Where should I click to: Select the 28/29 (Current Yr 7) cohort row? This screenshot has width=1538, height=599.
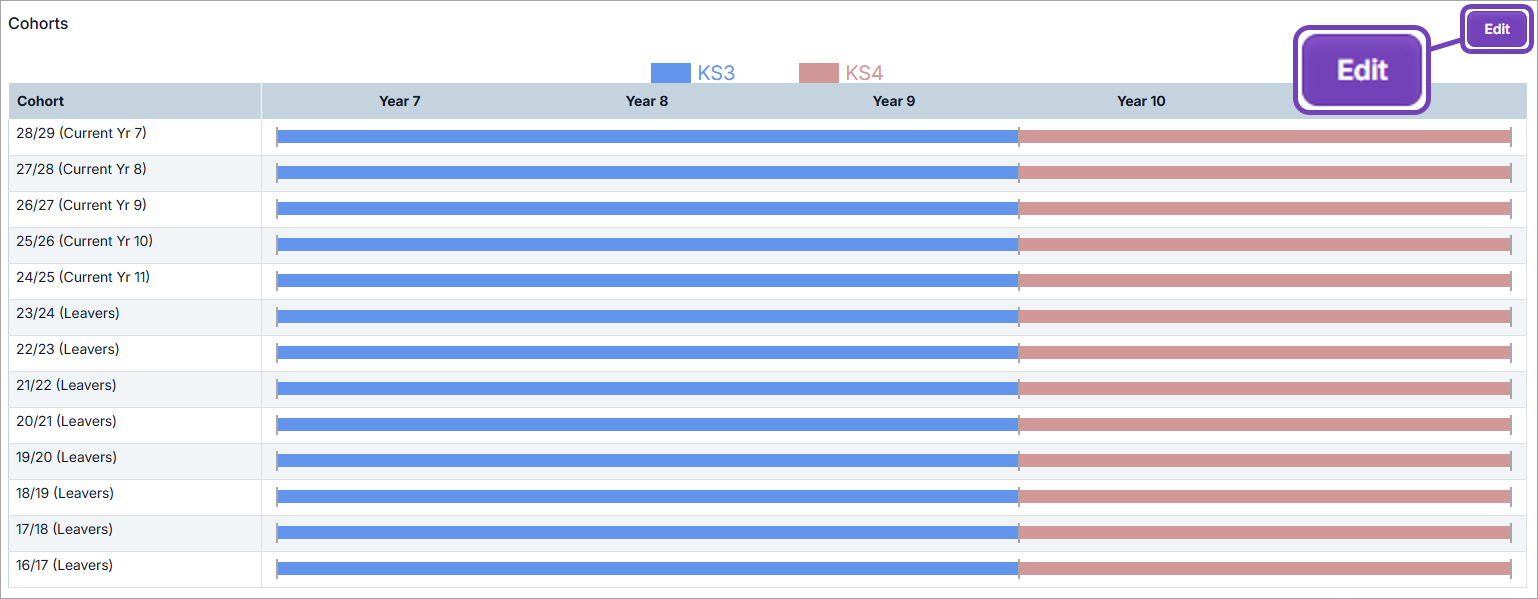point(82,133)
